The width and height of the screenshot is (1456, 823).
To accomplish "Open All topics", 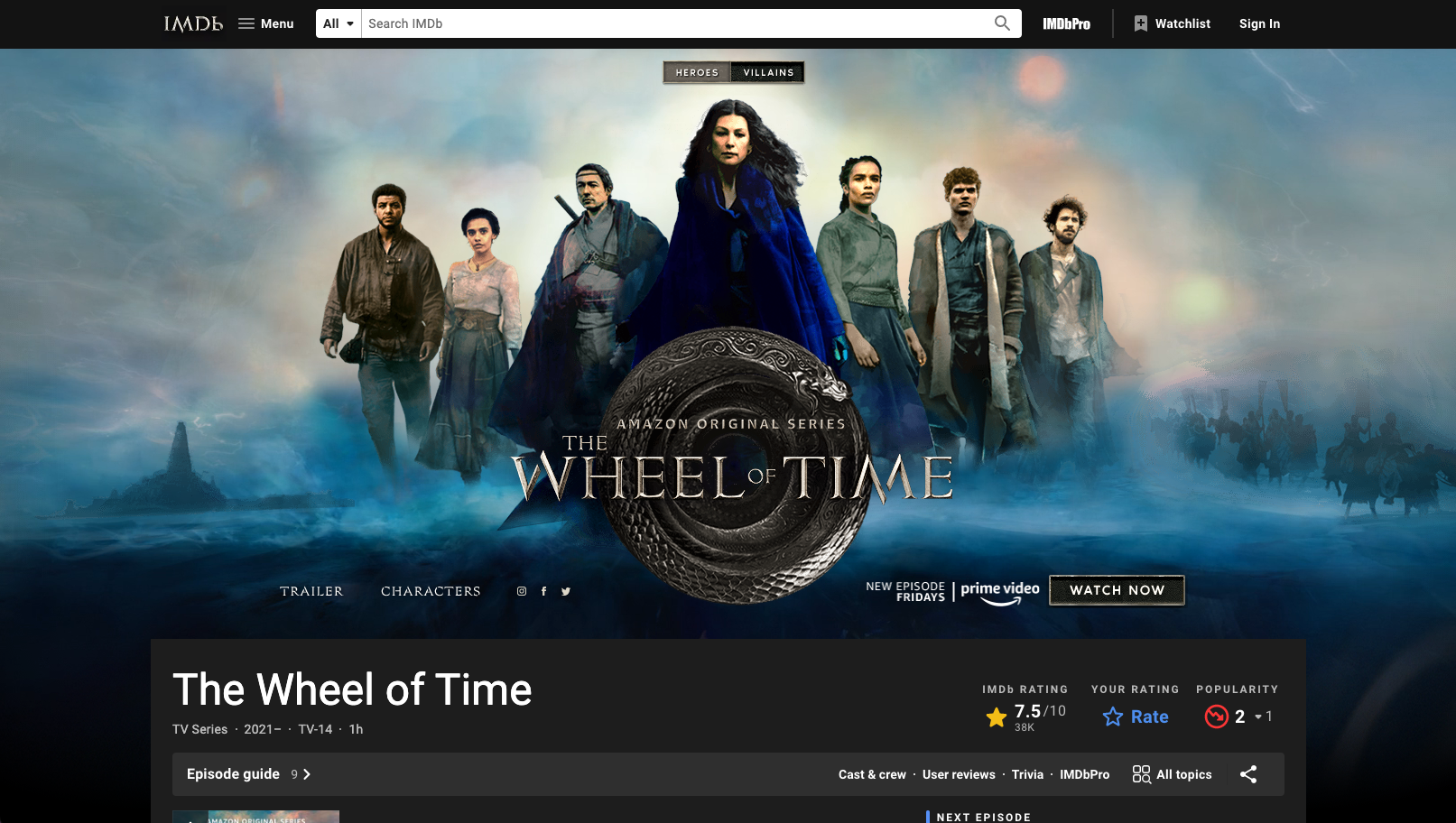I will (1173, 774).
